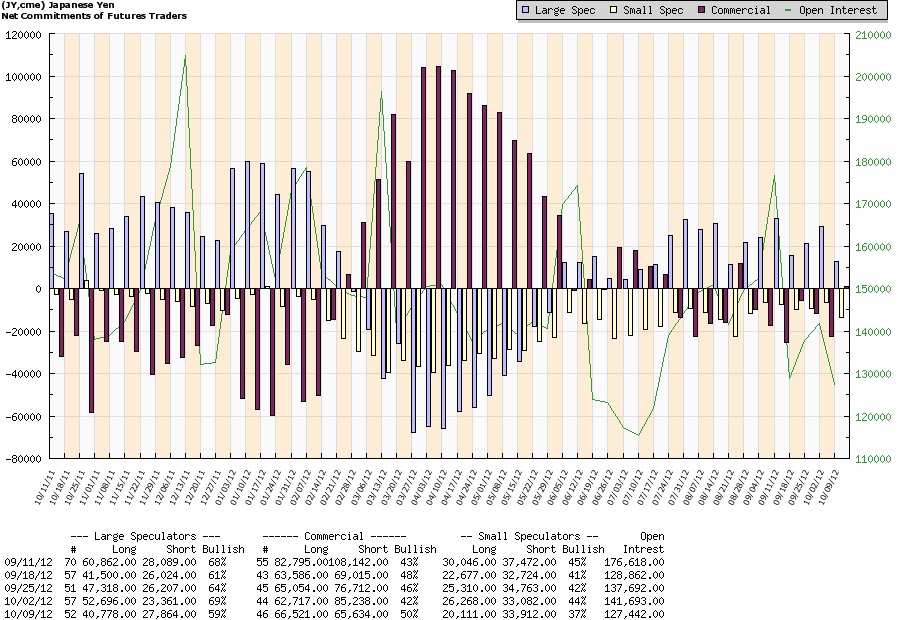This screenshot has width=899, height=620.
Task: Click the 37% small speculators bullish value
Action: tap(577, 614)
